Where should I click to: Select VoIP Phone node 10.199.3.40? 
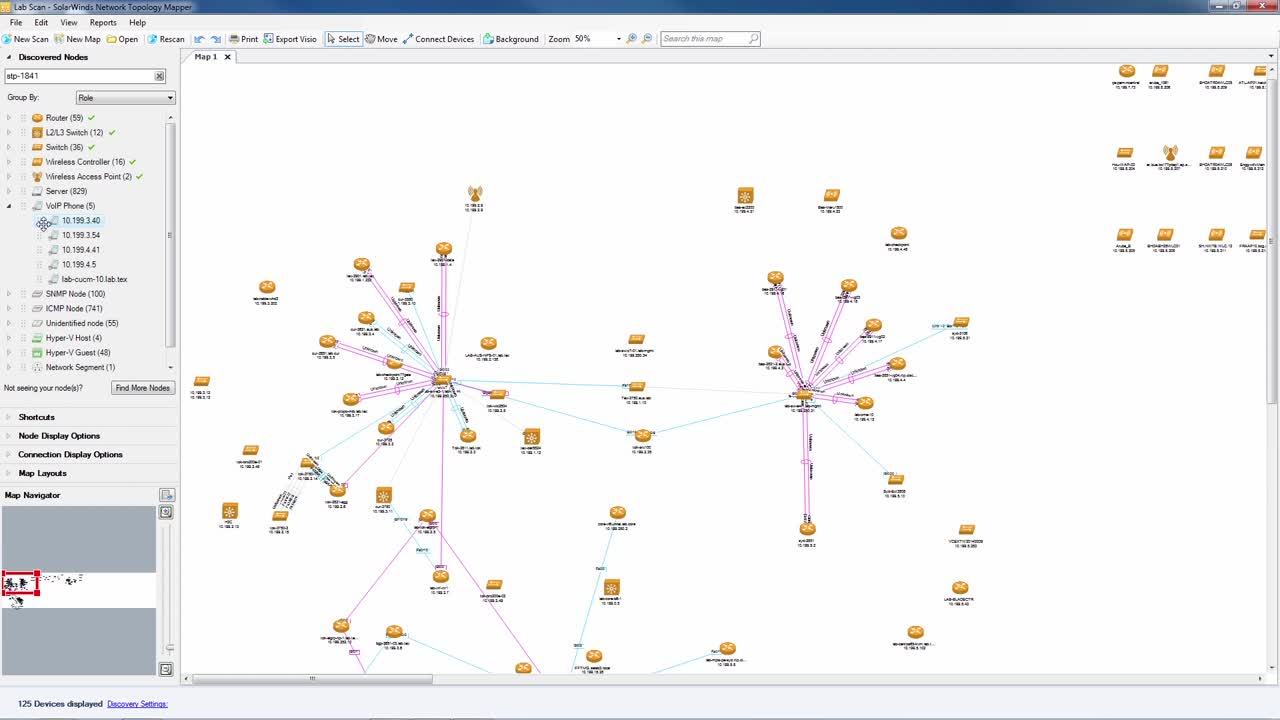coord(80,220)
